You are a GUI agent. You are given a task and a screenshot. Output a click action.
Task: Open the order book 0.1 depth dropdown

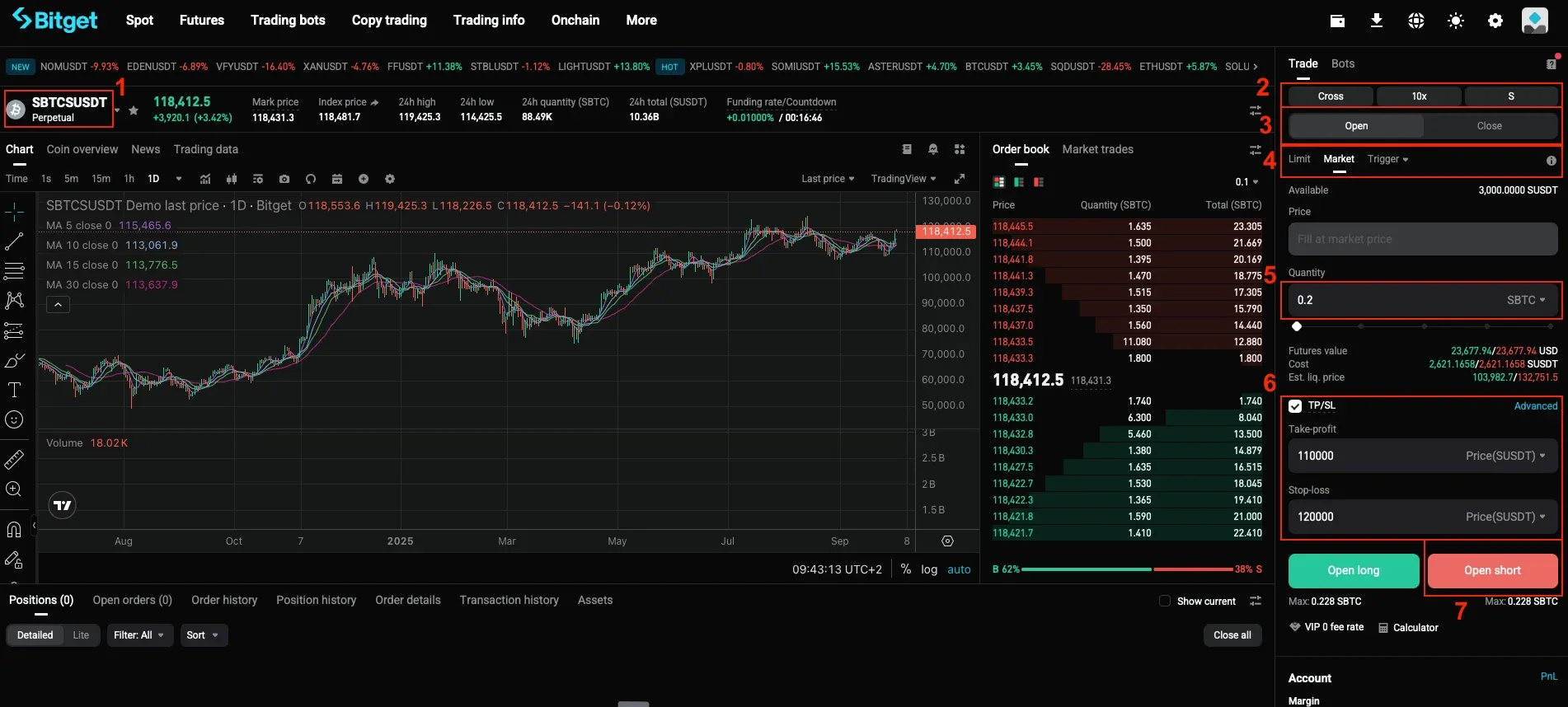[x=1246, y=182]
